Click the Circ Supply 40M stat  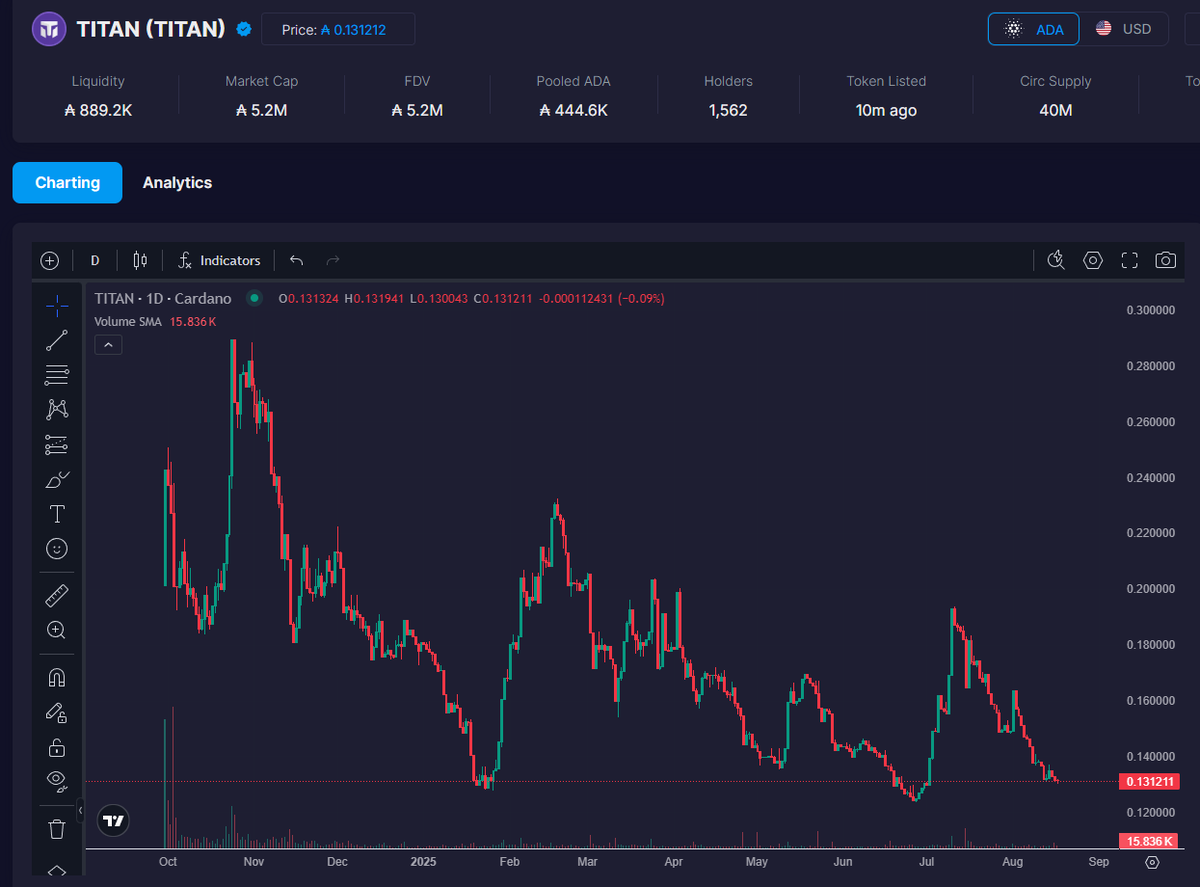coord(1056,96)
